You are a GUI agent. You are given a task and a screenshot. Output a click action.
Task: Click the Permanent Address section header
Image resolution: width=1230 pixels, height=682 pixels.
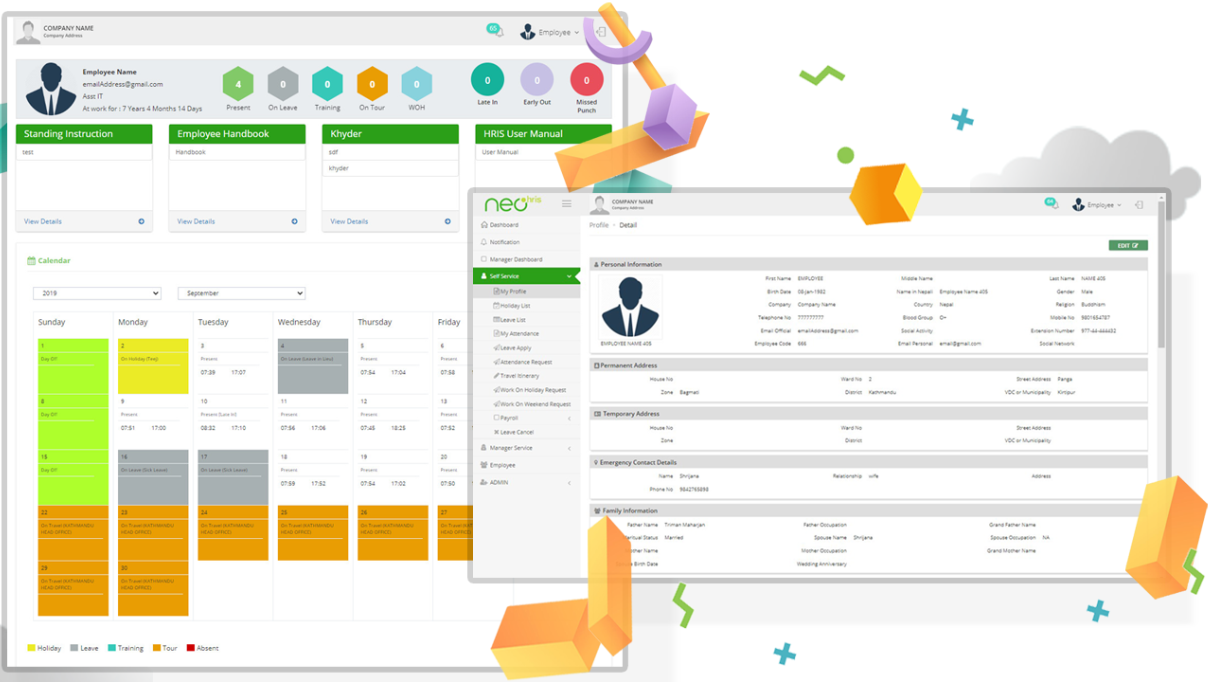pyautogui.click(x=868, y=366)
